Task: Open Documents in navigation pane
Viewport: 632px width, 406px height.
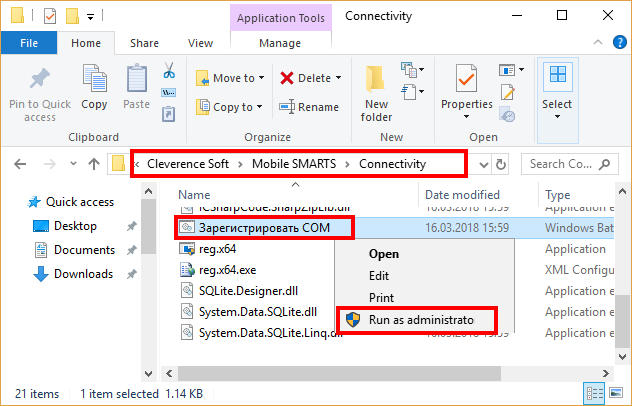Action: pyautogui.click(x=75, y=250)
